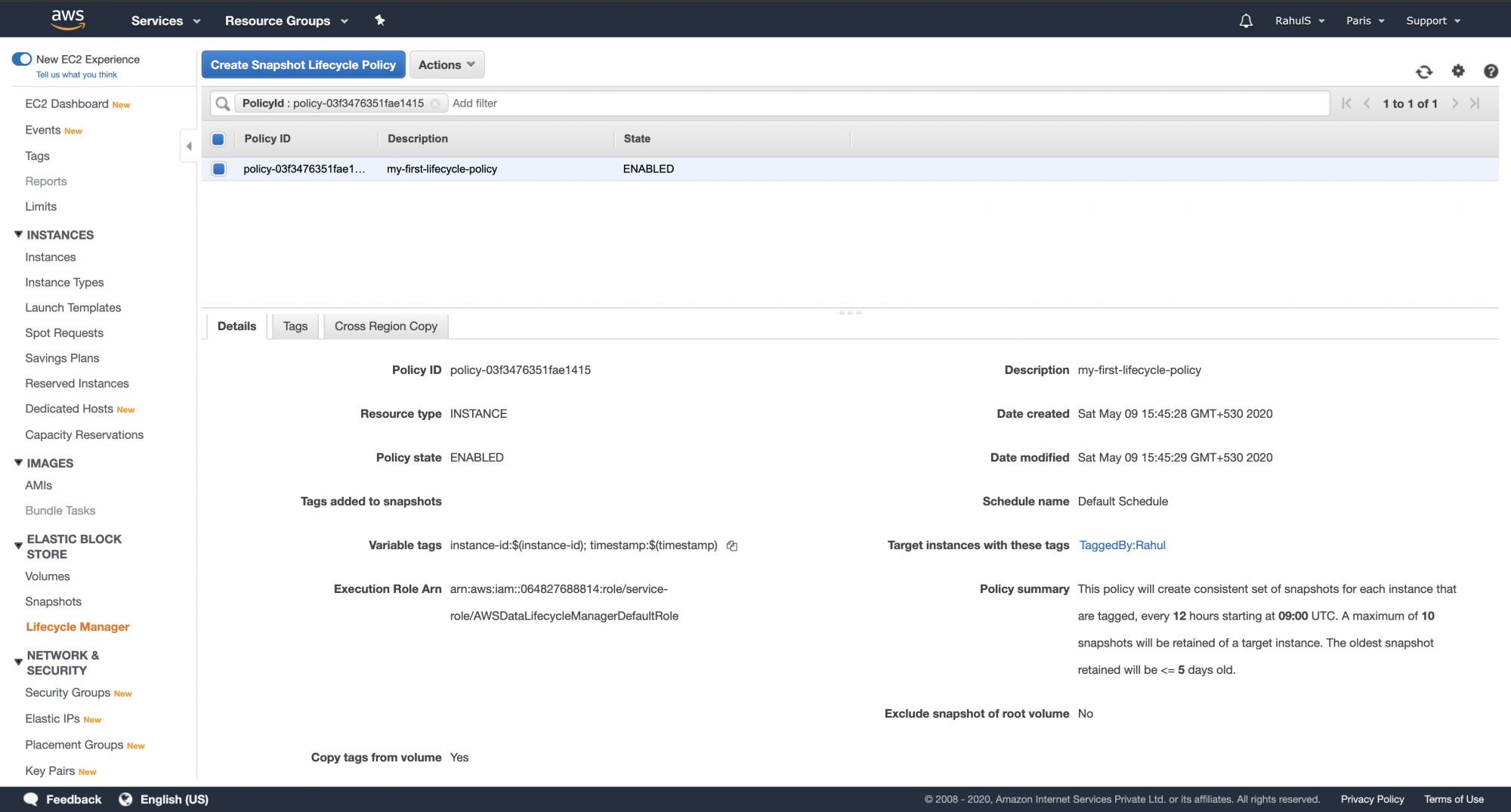Open the preferences gear icon
Screen dimensions: 1511x812
[1458, 72]
